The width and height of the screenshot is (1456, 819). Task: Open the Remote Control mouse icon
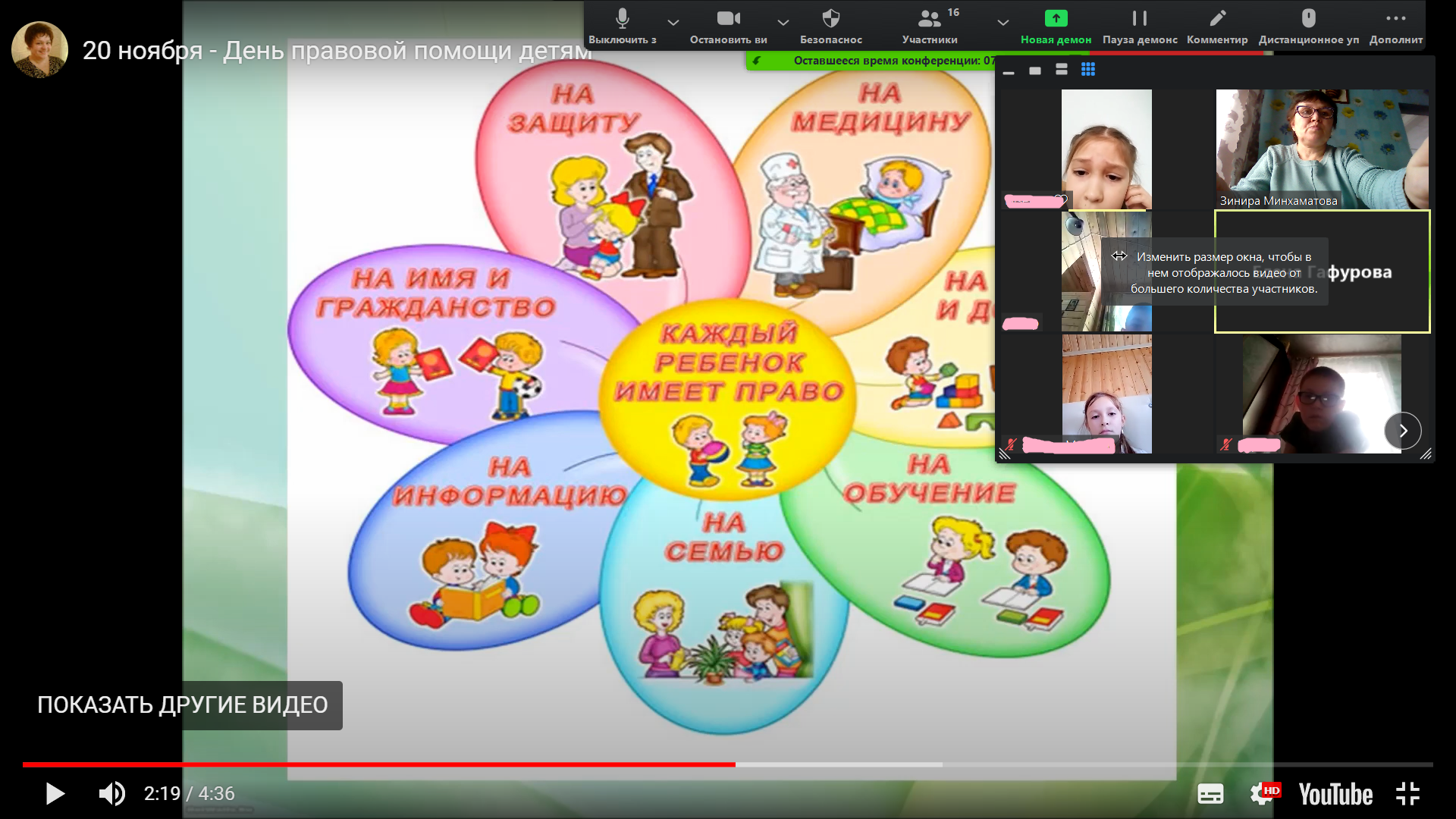click(x=1308, y=19)
